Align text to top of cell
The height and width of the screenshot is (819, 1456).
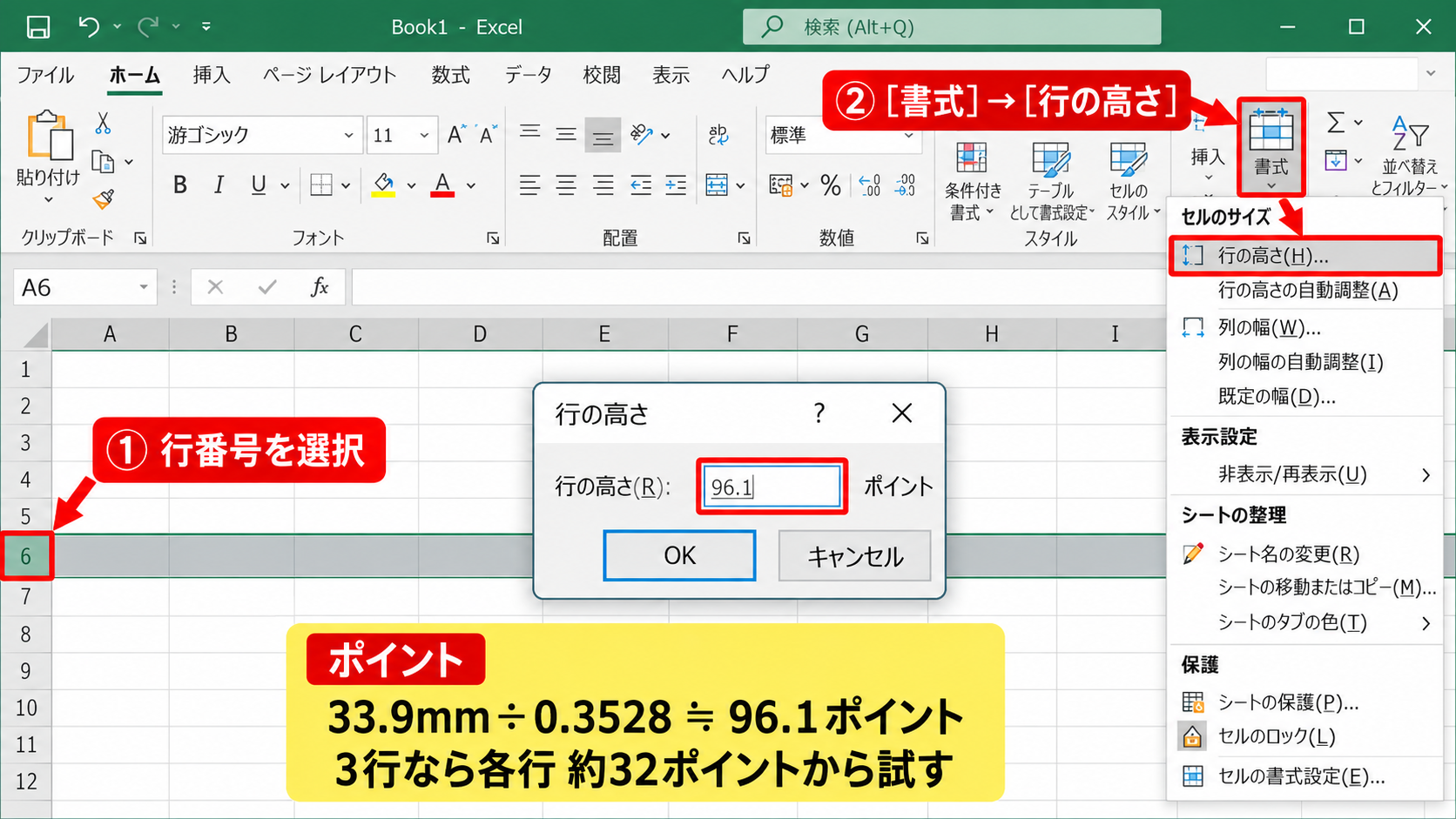529,134
